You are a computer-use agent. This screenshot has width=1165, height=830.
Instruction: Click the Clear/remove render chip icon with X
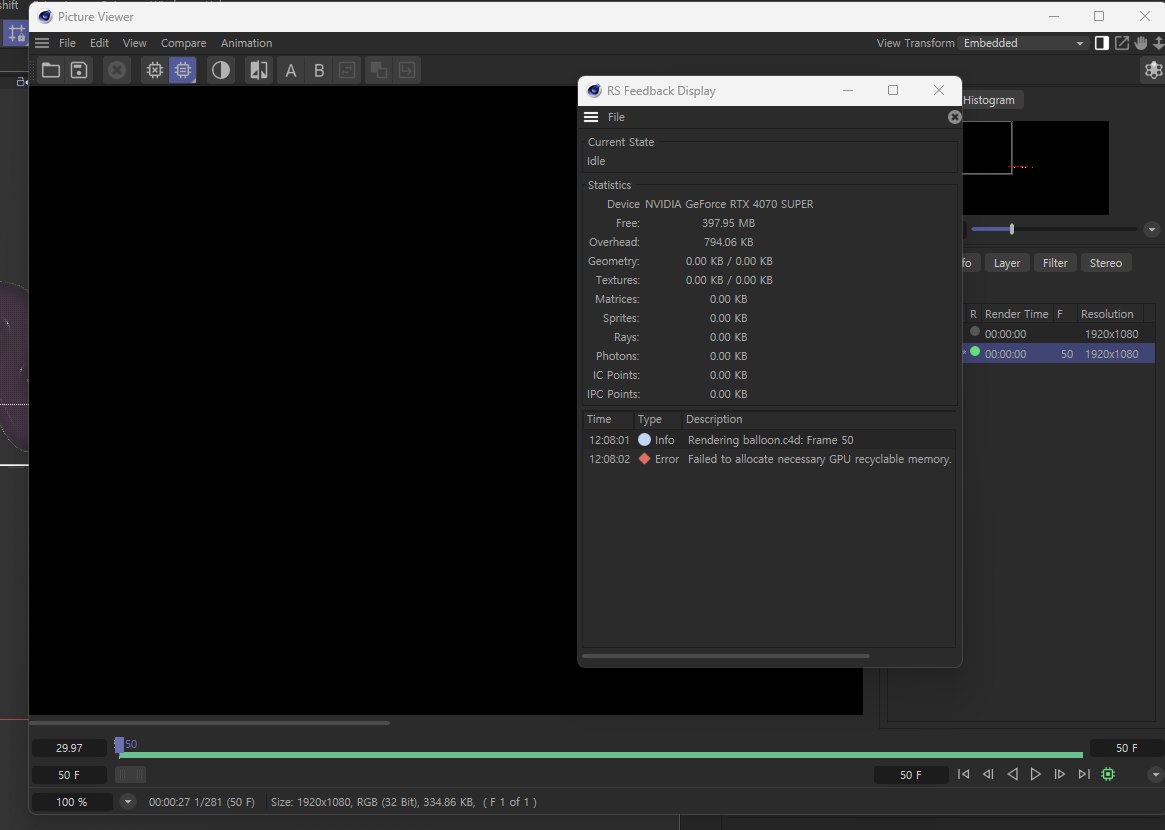155,71
